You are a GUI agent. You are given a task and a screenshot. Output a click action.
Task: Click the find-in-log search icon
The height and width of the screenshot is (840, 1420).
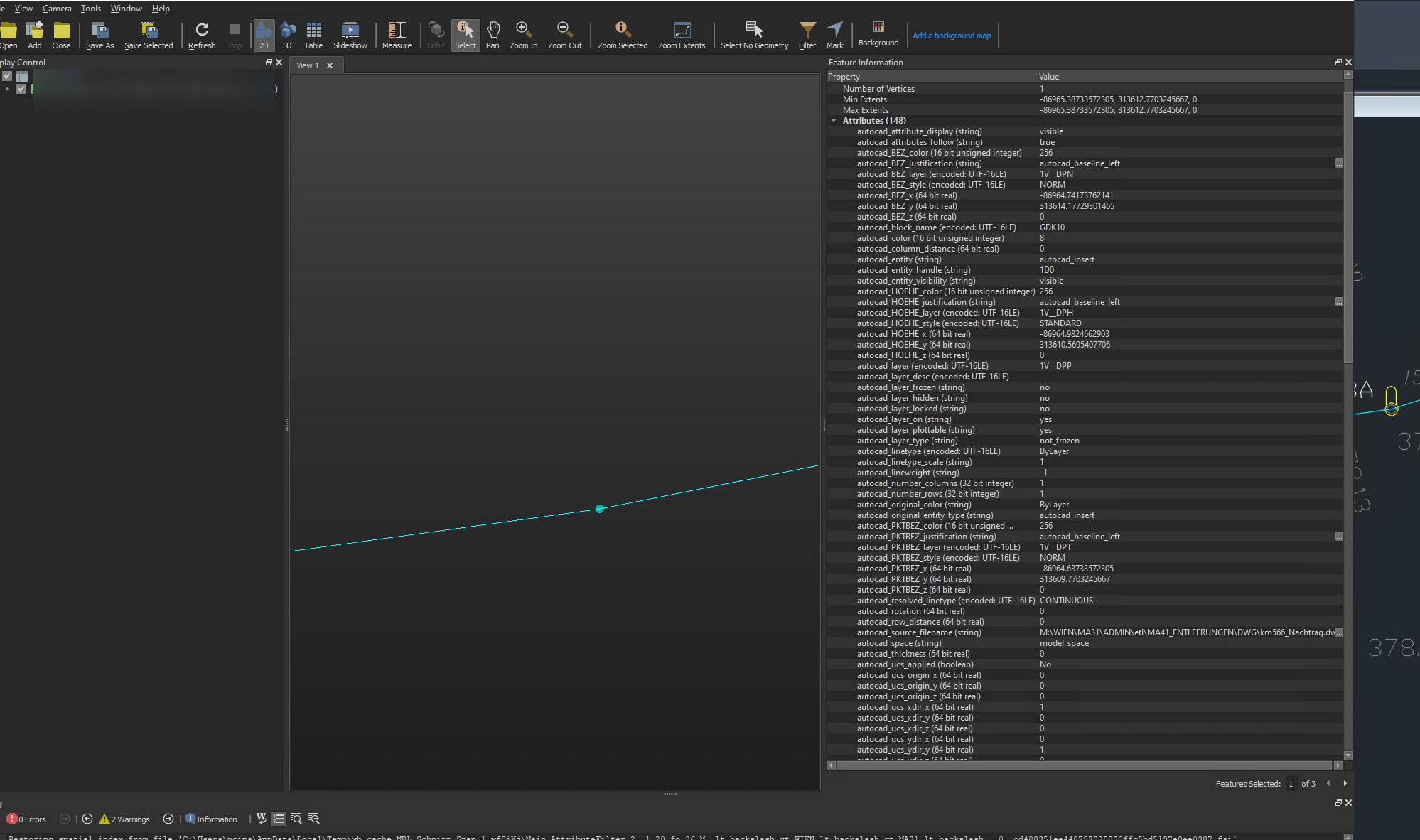pyautogui.click(x=296, y=819)
